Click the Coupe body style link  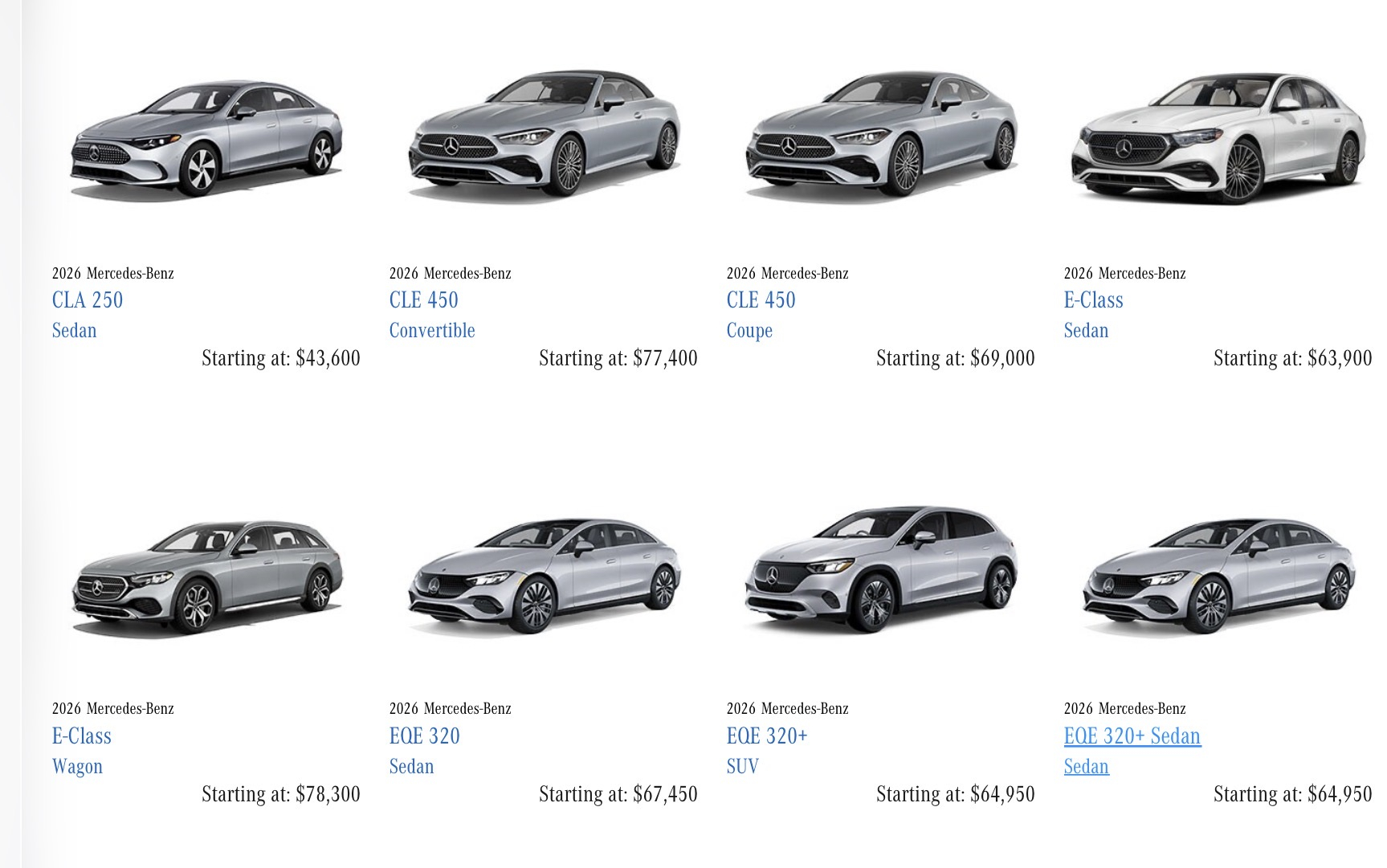coord(749,331)
